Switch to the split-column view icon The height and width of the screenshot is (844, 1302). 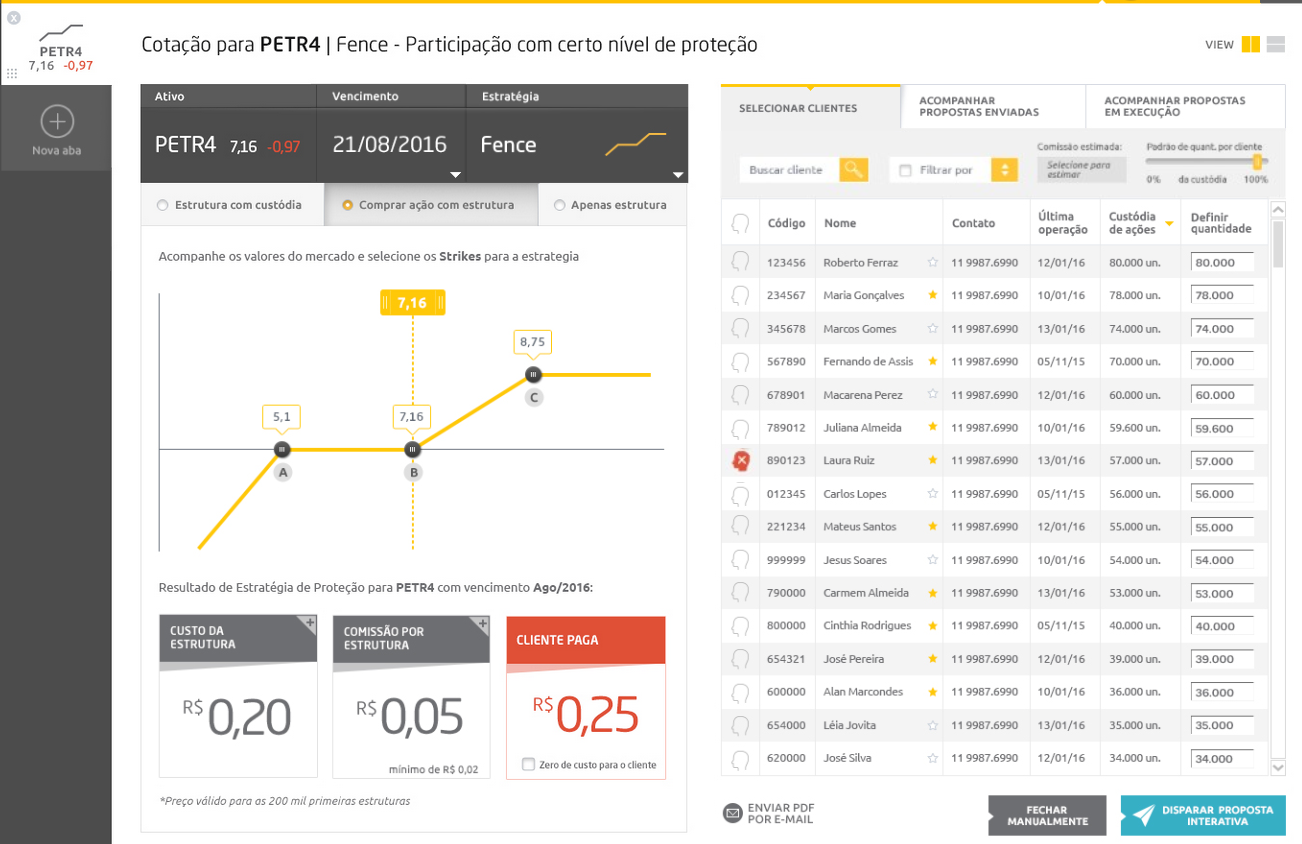click(x=1250, y=44)
